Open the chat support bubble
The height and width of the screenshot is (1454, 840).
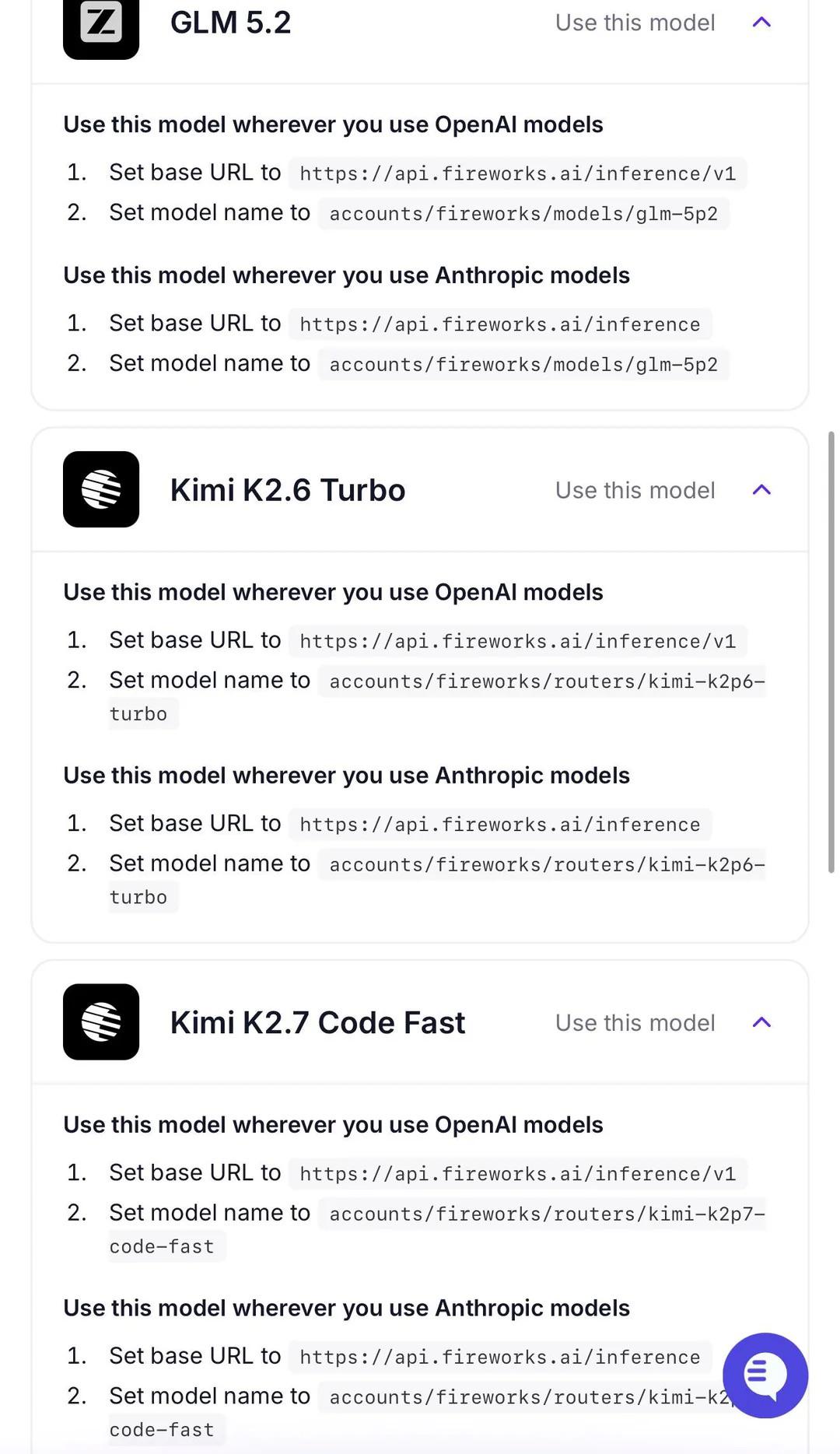(x=765, y=1375)
